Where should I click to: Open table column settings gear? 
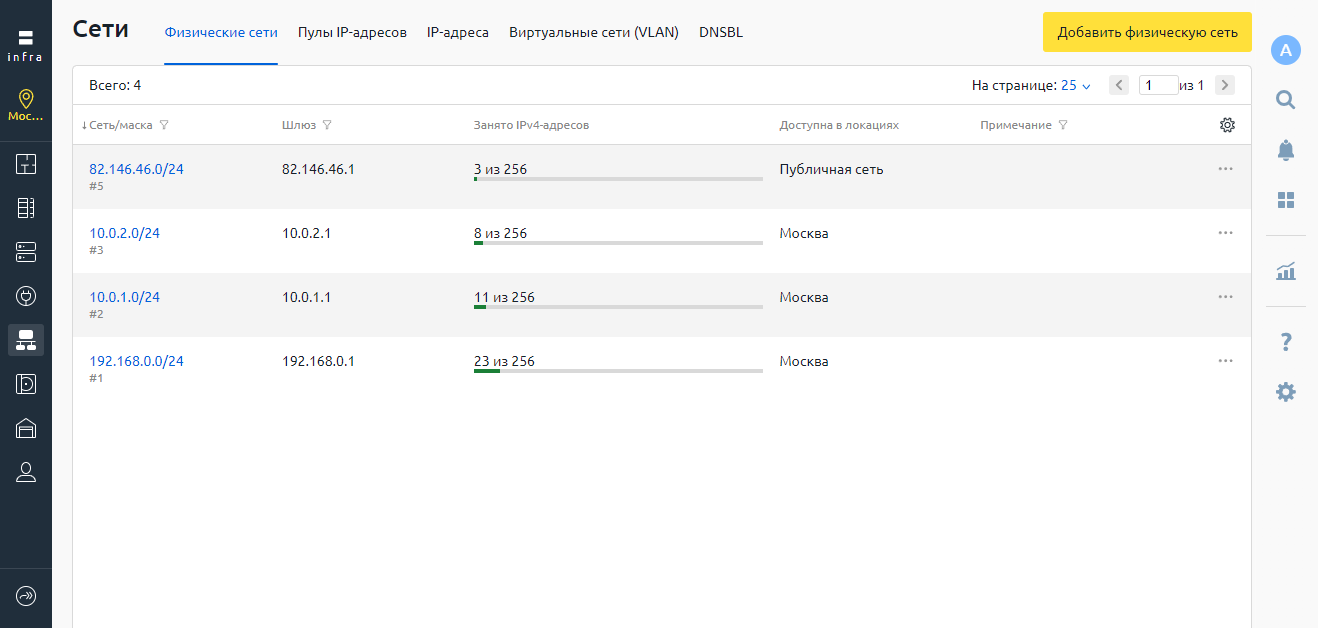tap(1227, 125)
